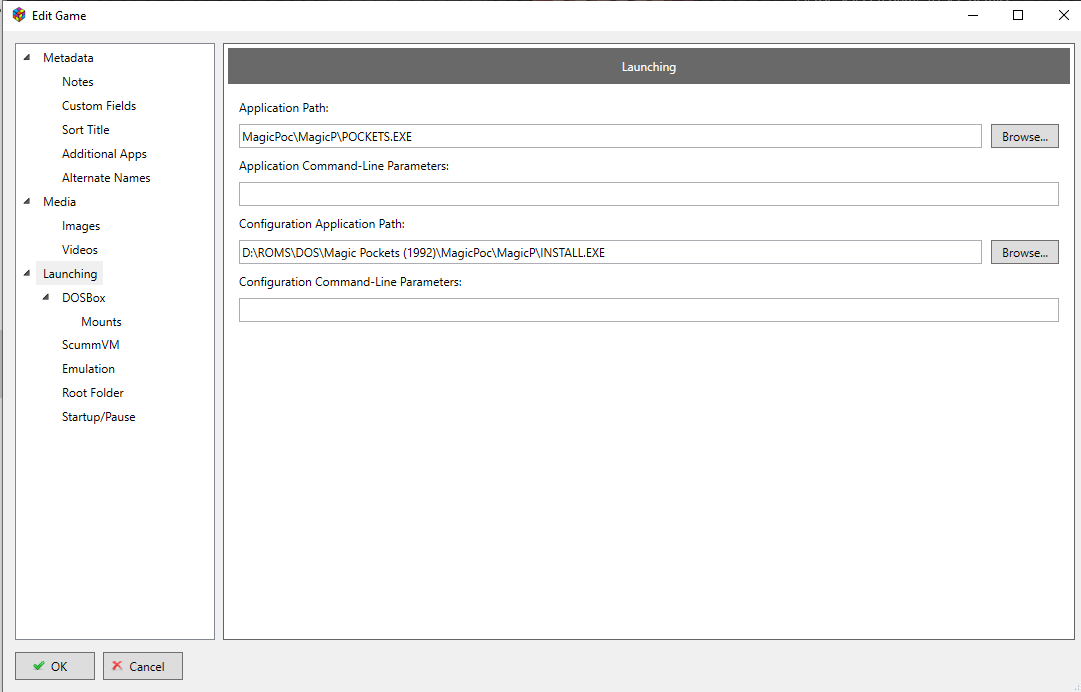Viewport: 1081px width, 692px height.
Task: Browse for the Application Path
Action: click(1024, 136)
